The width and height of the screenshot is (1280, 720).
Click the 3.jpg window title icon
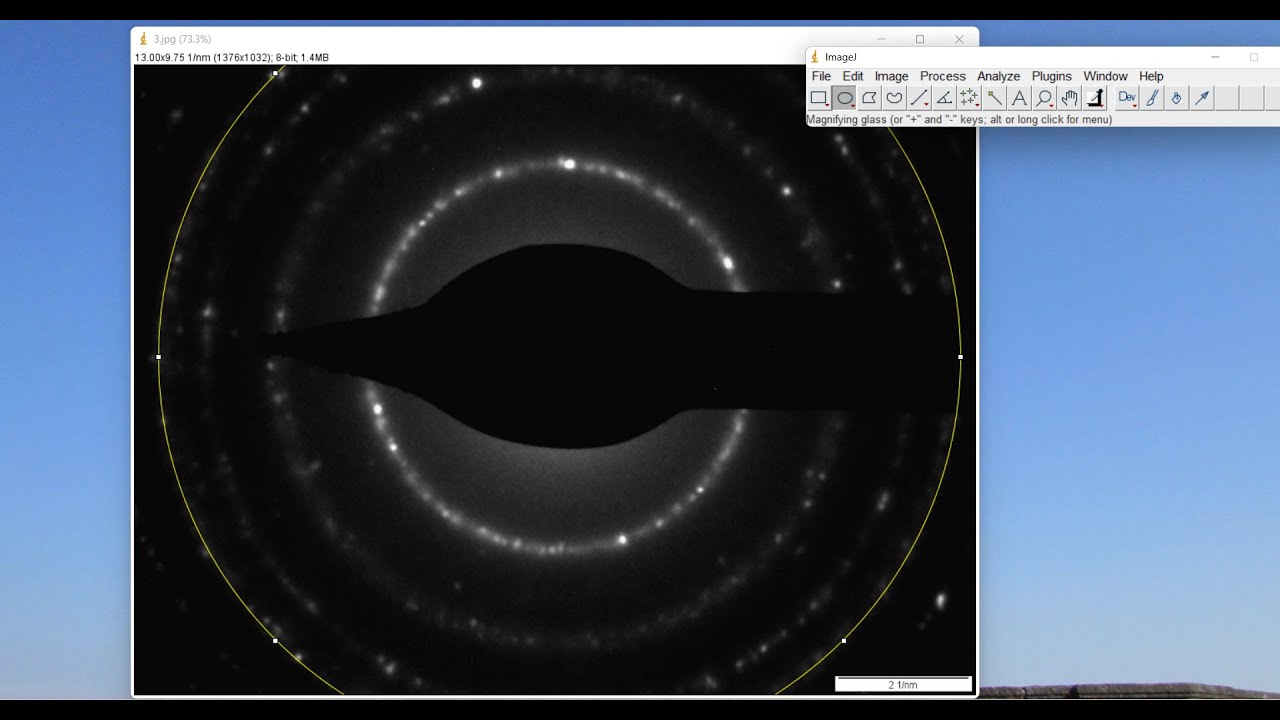(x=143, y=39)
